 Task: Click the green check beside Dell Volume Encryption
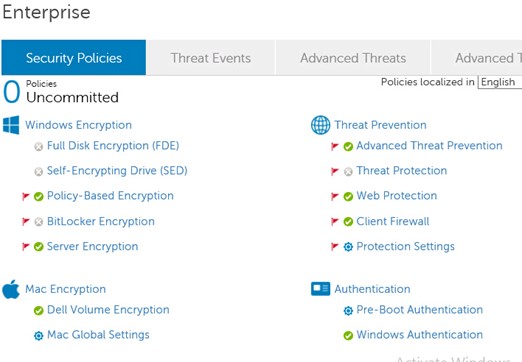(x=39, y=311)
